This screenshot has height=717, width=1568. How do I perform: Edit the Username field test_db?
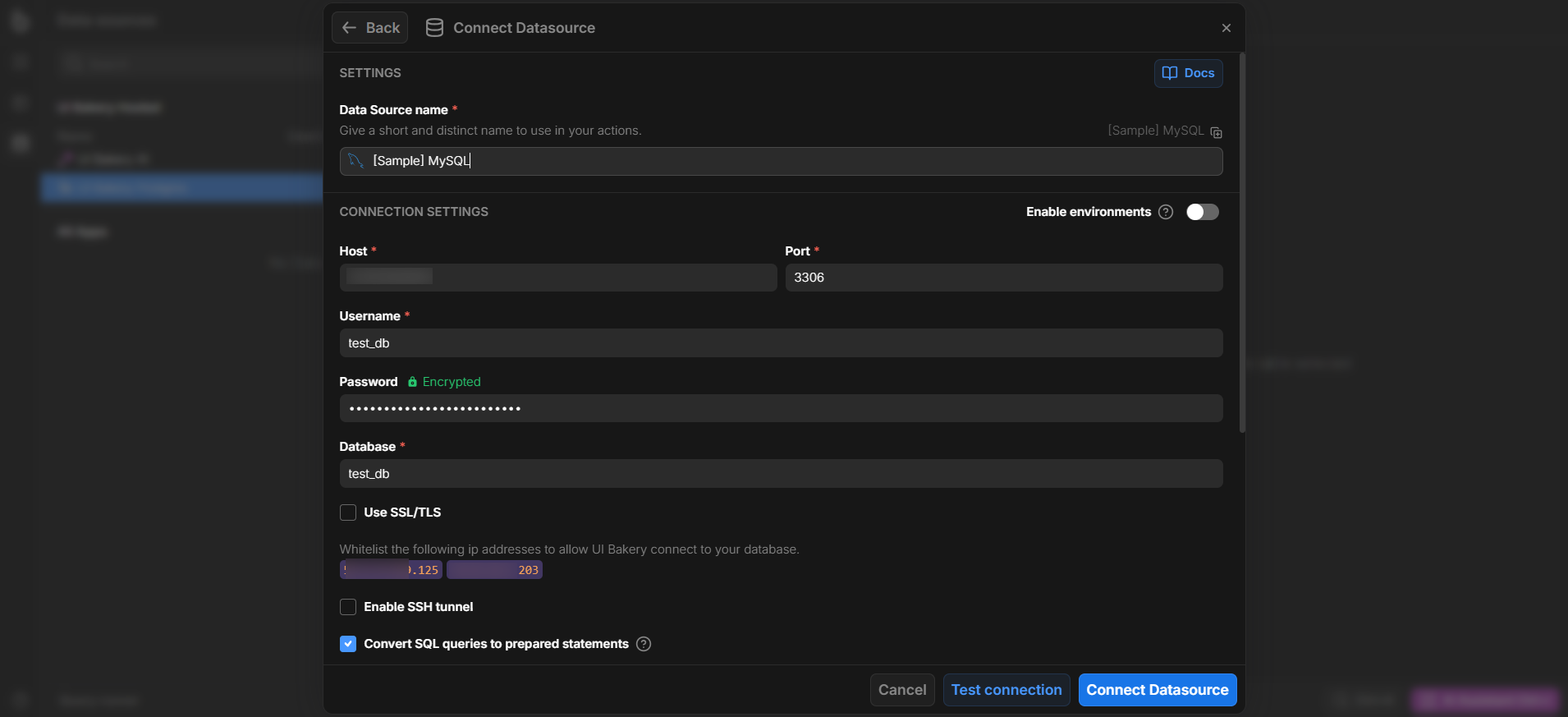pos(781,343)
